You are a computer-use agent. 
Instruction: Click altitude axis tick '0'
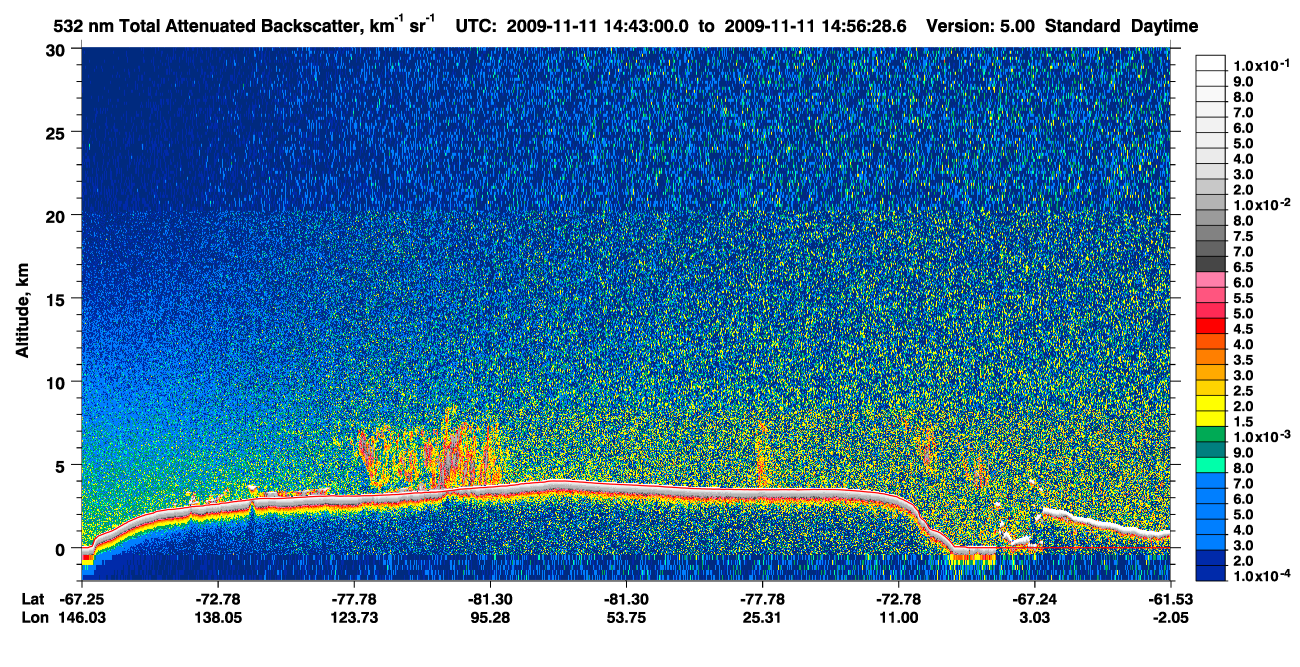click(61, 548)
